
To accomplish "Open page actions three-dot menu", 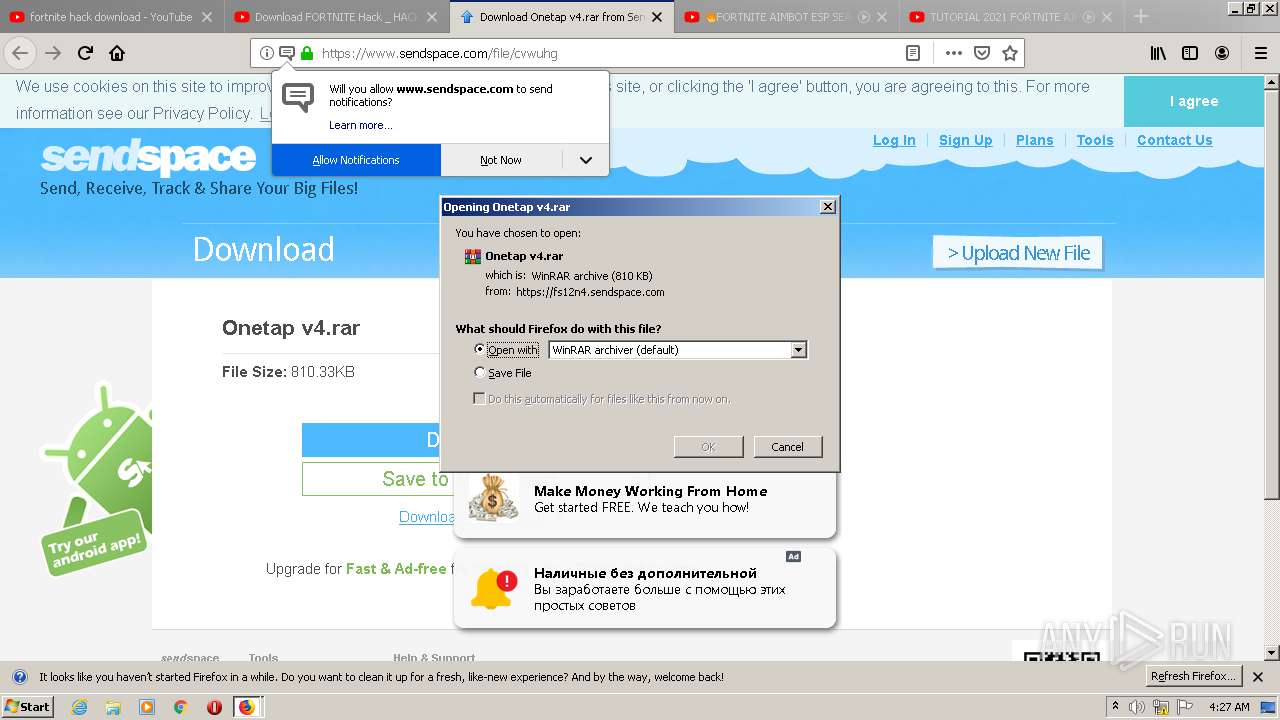I will (954, 53).
